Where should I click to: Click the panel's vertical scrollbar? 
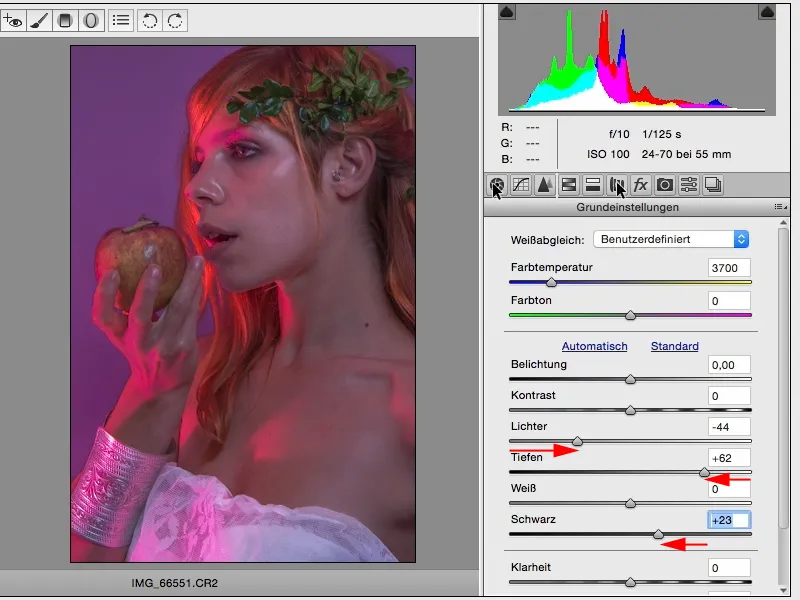pyautogui.click(x=784, y=378)
